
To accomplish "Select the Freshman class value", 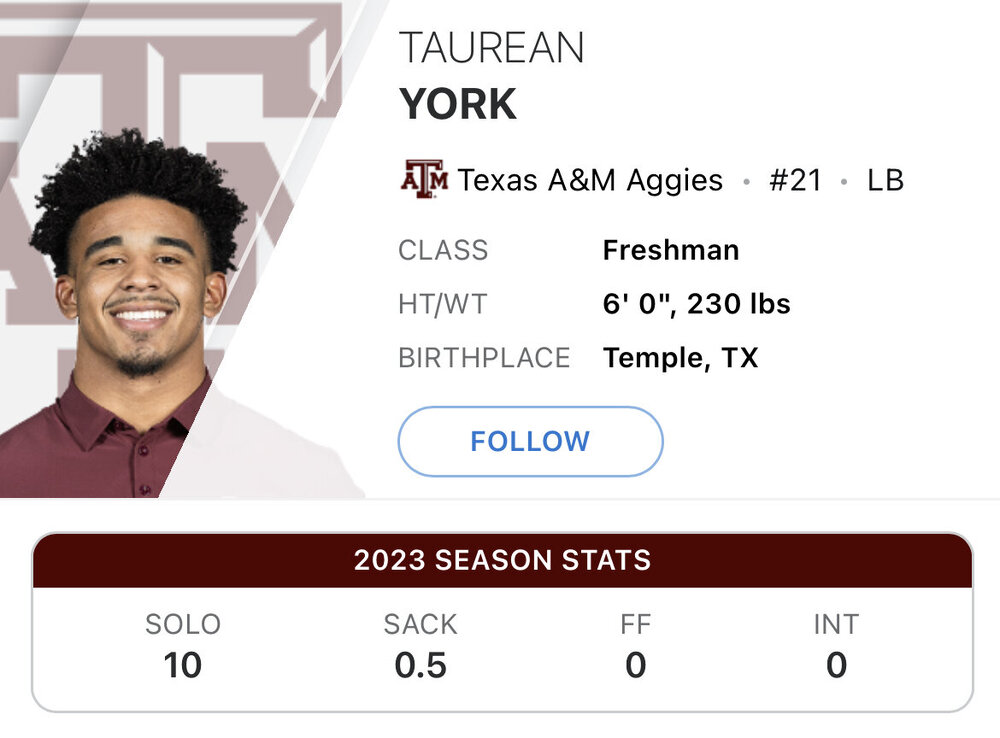I will coord(670,250).
